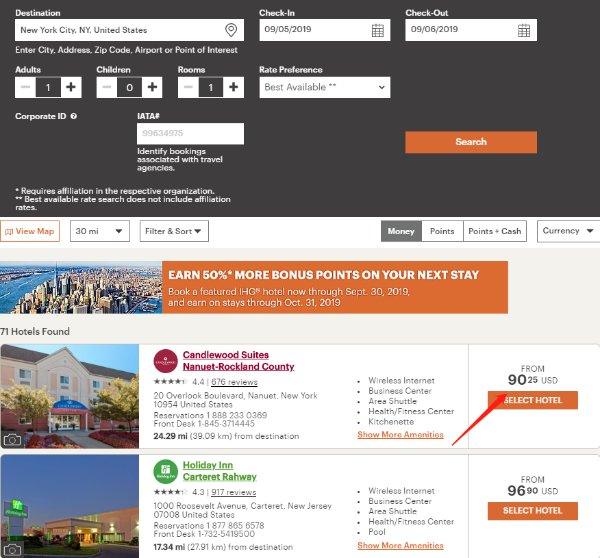The height and width of the screenshot is (558, 600).
Task: Click the Pool amenity text
Action: [377, 532]
